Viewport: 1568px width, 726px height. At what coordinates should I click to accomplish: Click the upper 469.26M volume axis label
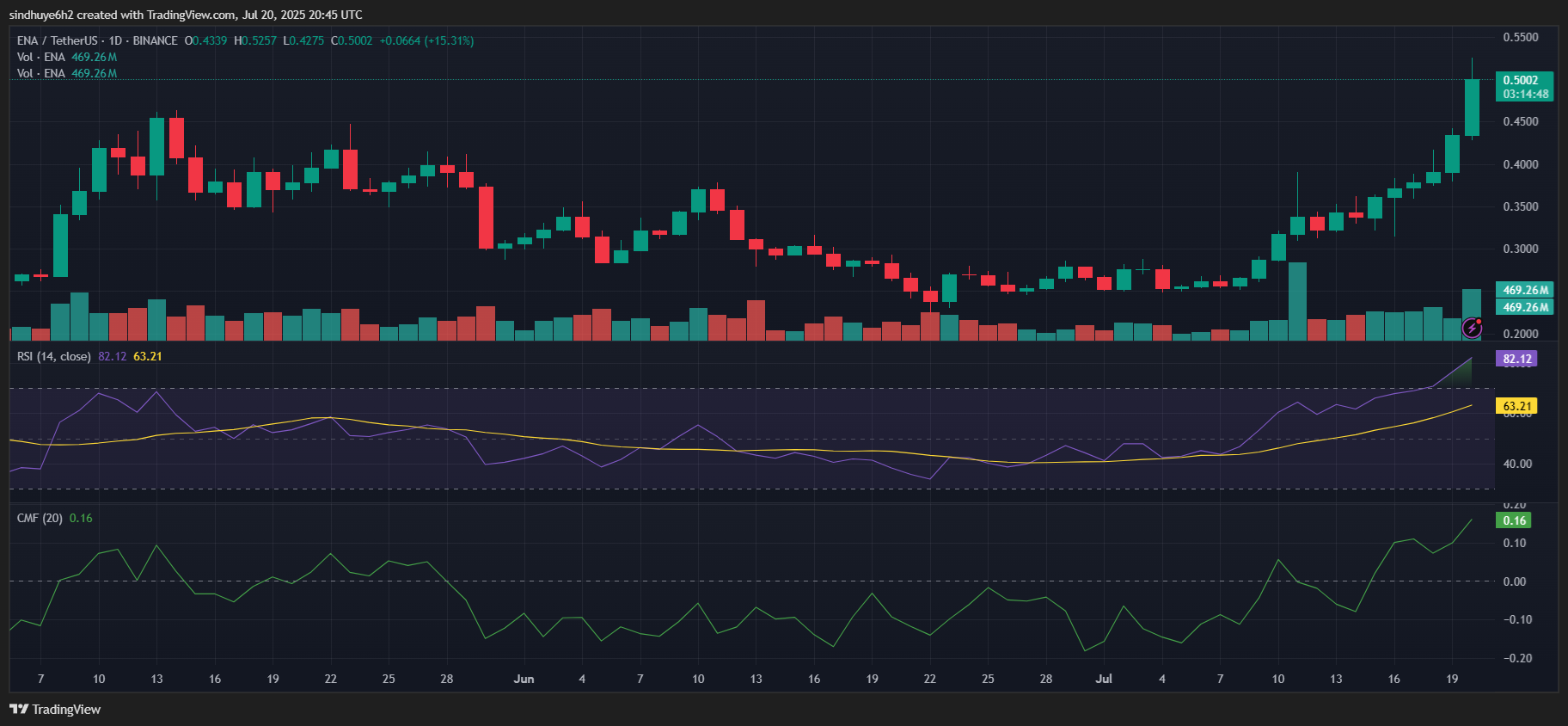pyautogui.click(x=1525, y=290)
